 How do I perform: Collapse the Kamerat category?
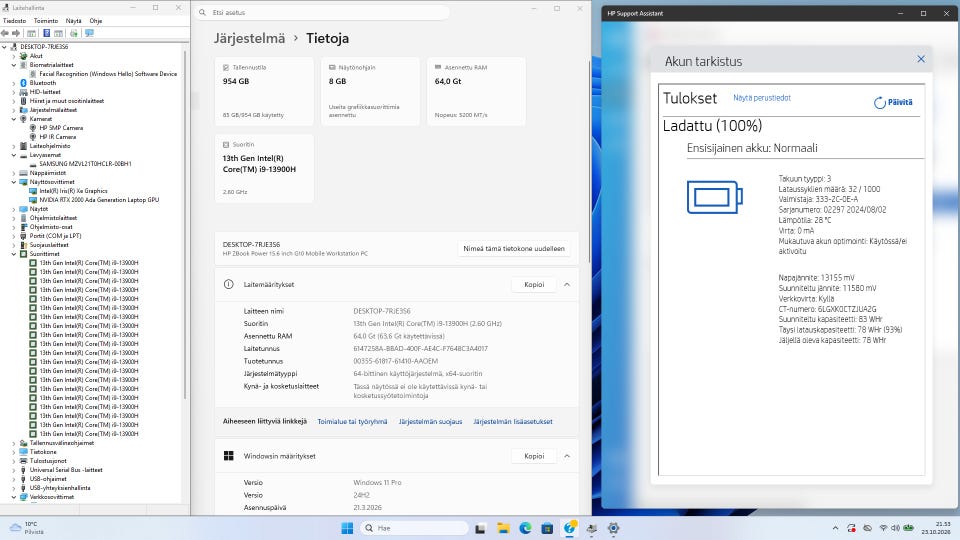14,119
